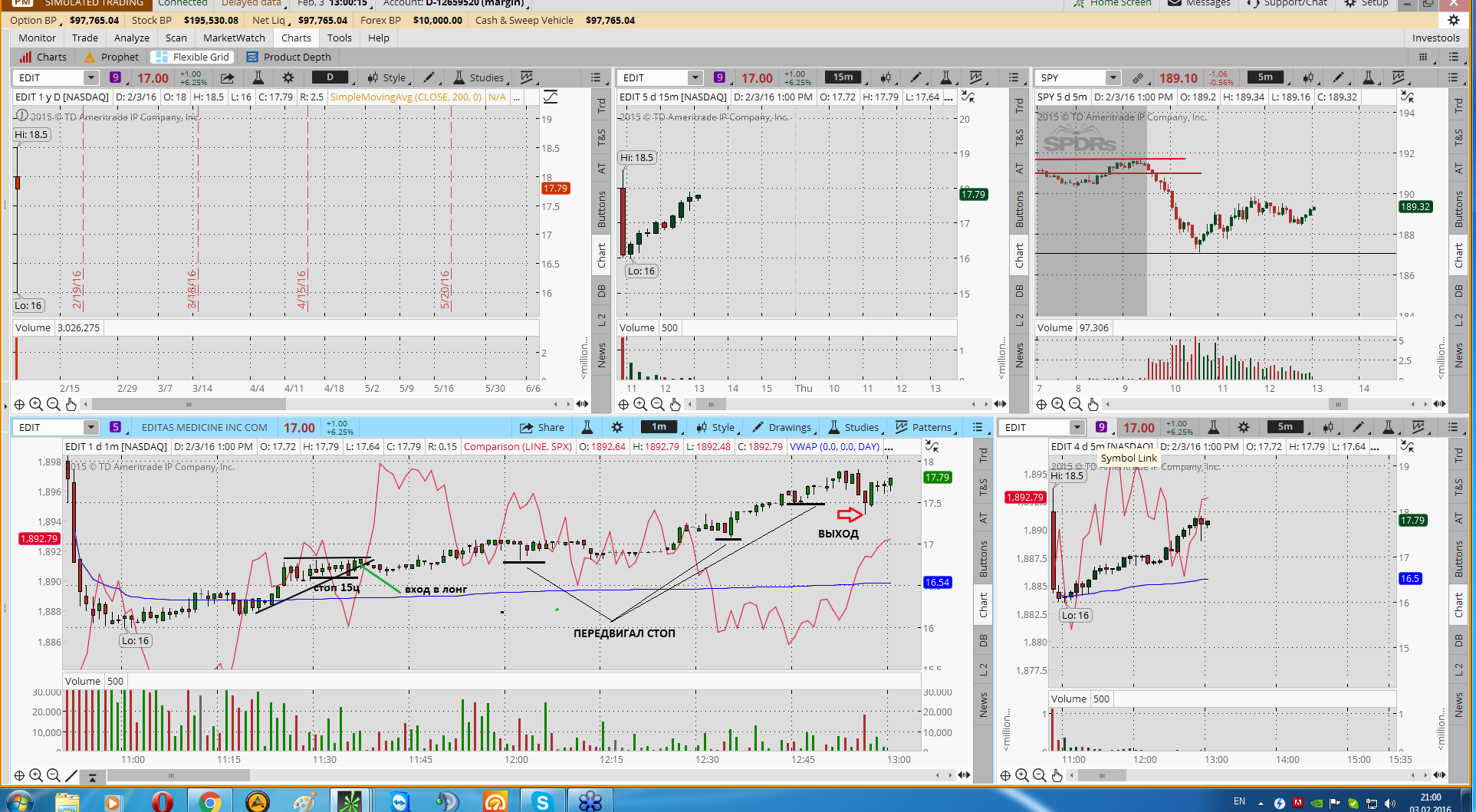Click the Share button in the 1m chart
Viewport: 1476px width, 812px height.
[x=541, y=427]
